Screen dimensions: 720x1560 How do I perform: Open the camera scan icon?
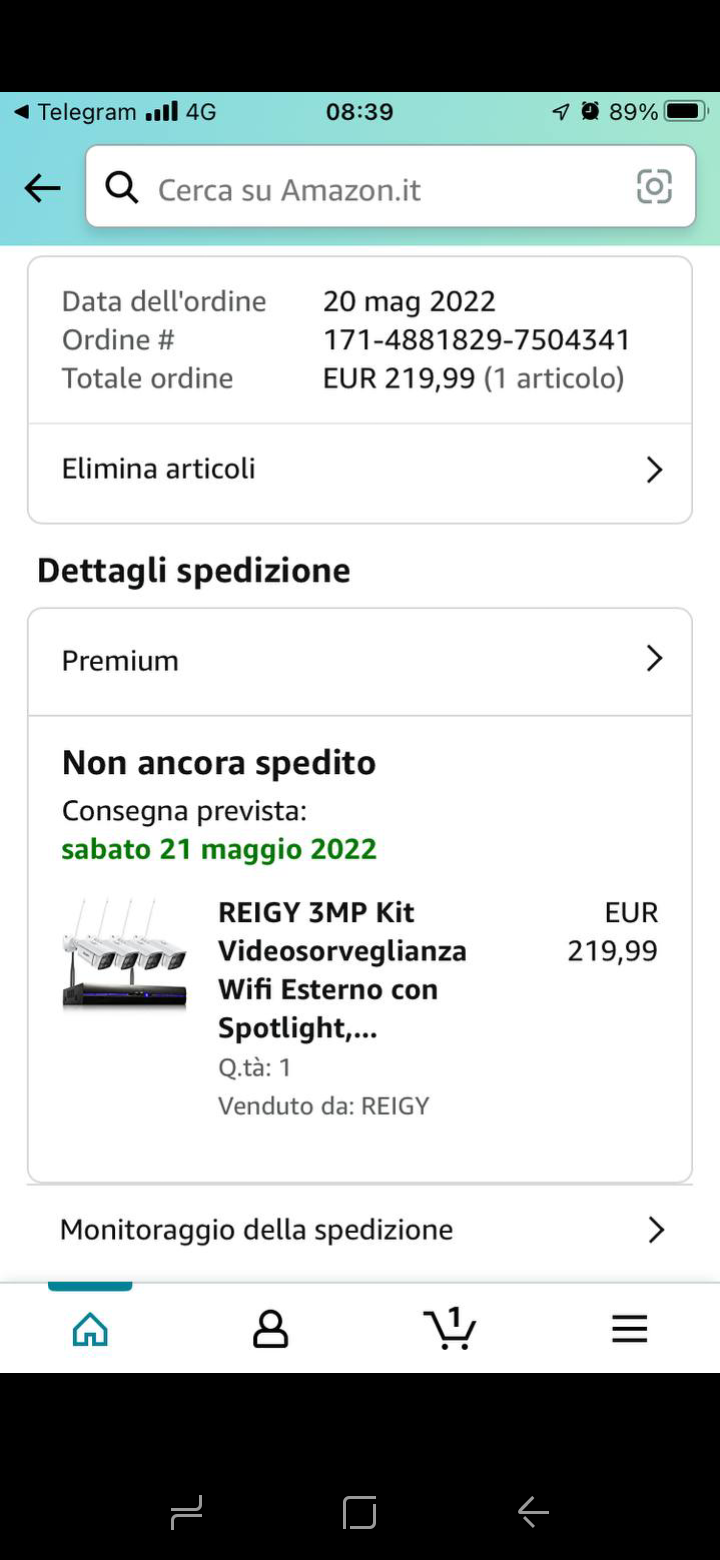(x=654, y=187)
